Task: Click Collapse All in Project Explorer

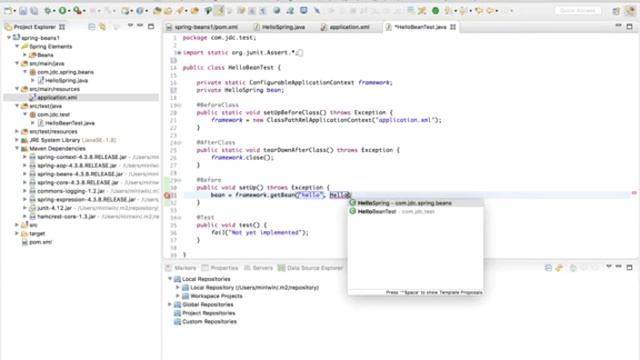Action: point(92,27)
